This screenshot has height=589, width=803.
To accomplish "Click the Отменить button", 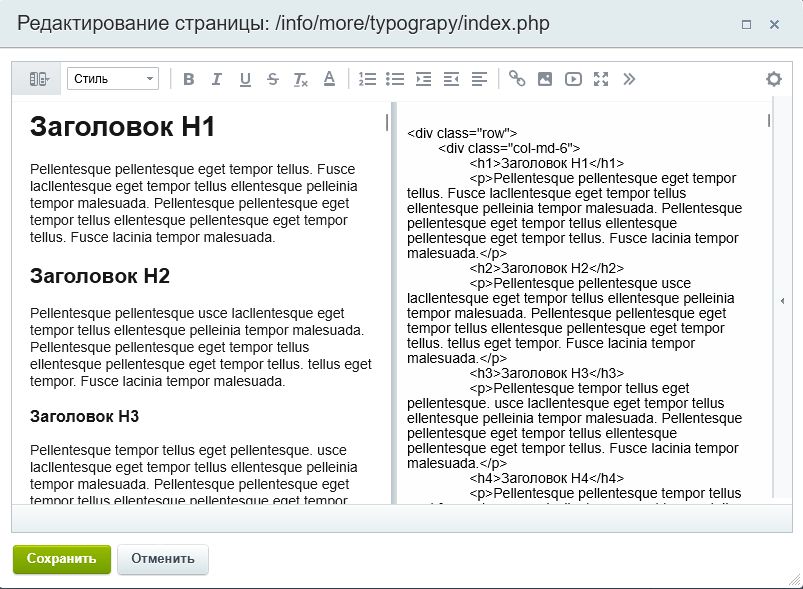I will click(163, 559).
